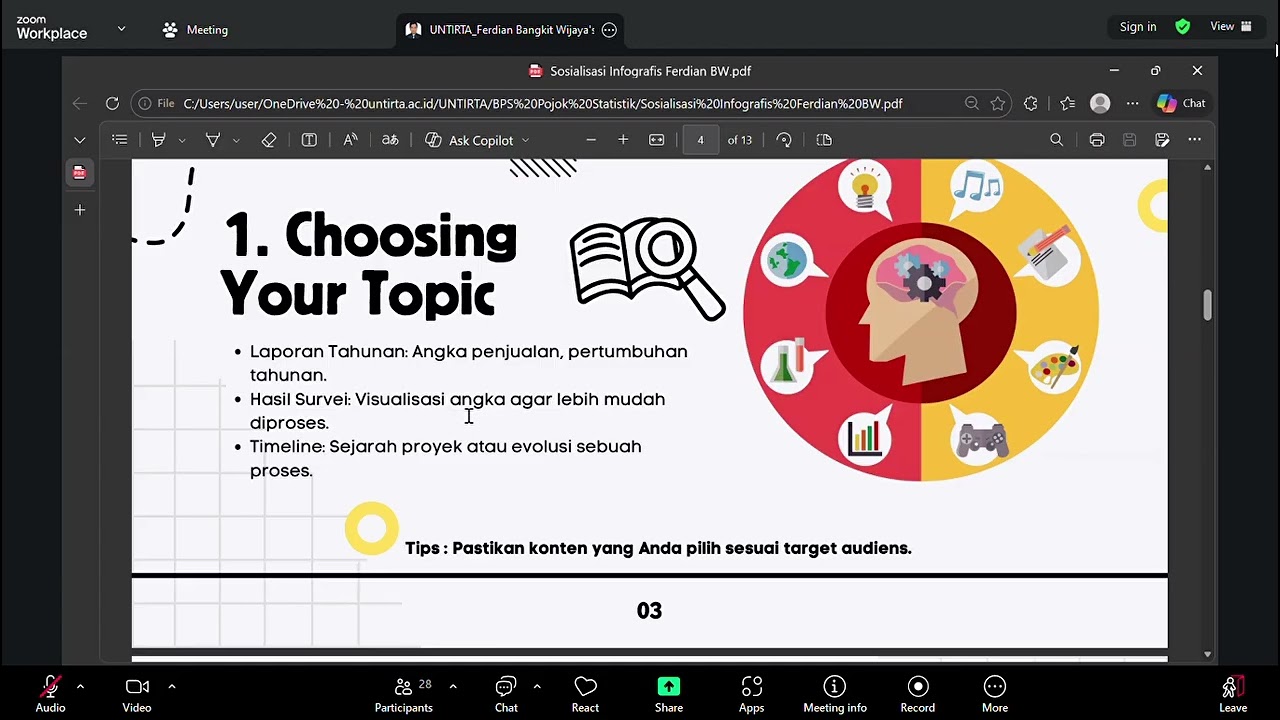The width and height of the screenshot is (1280, 720).
Task: Change the View layout
Action: [x=1231, y=27]
